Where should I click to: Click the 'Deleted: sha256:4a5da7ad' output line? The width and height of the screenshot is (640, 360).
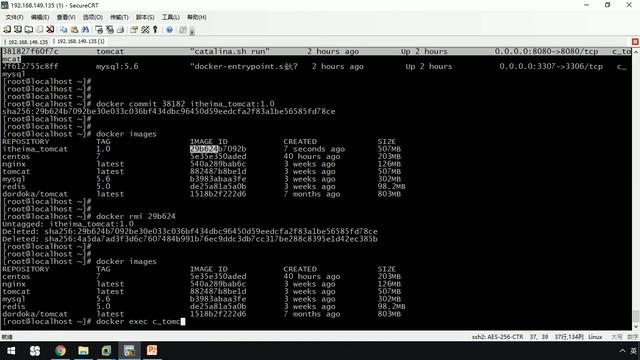(190, 239)
